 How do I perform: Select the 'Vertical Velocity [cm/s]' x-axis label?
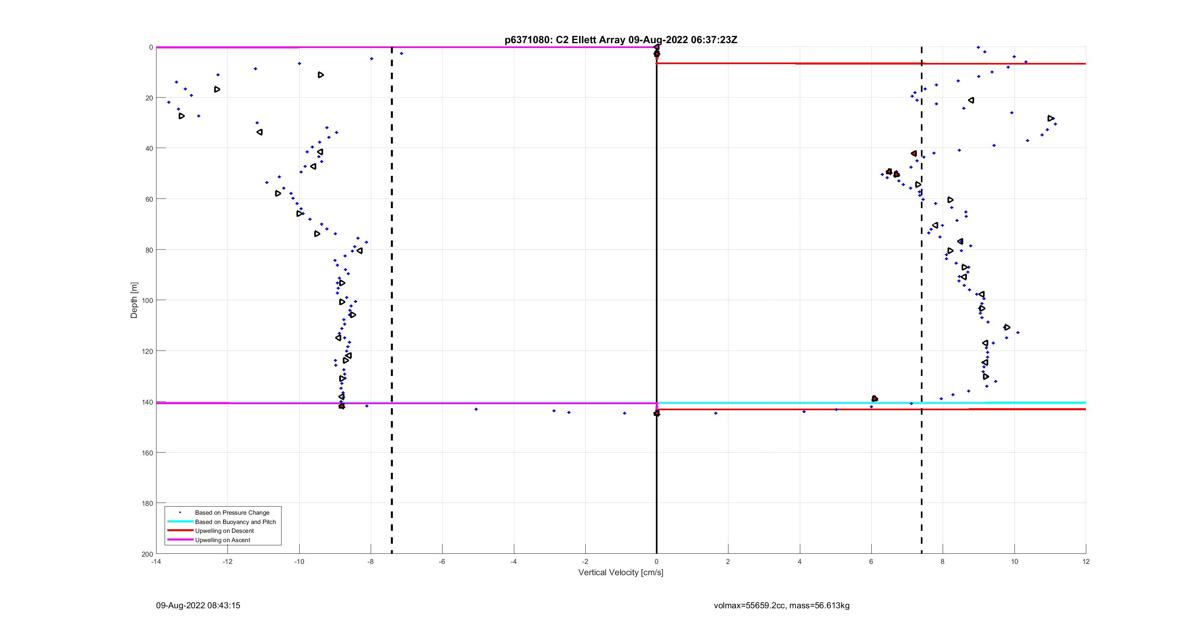pos(621,572)
